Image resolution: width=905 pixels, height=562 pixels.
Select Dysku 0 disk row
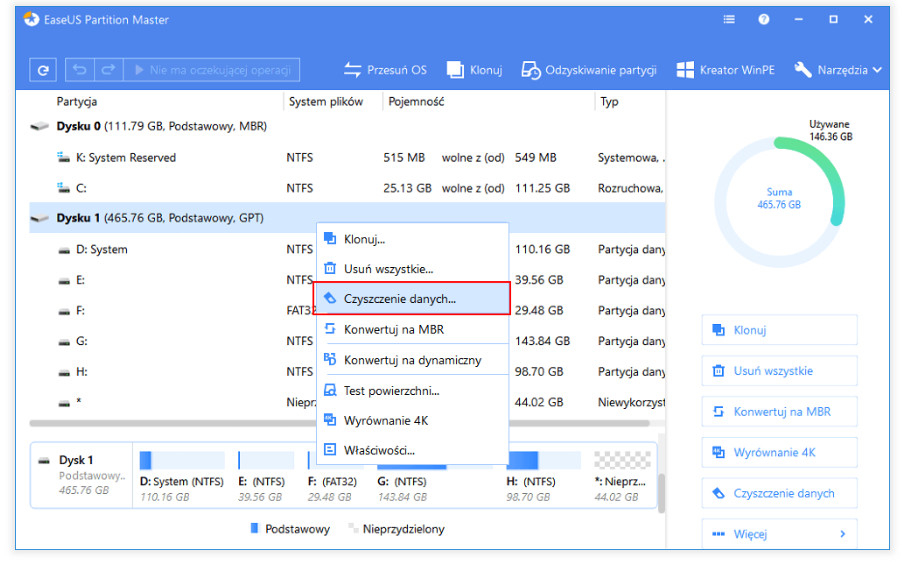347,126
